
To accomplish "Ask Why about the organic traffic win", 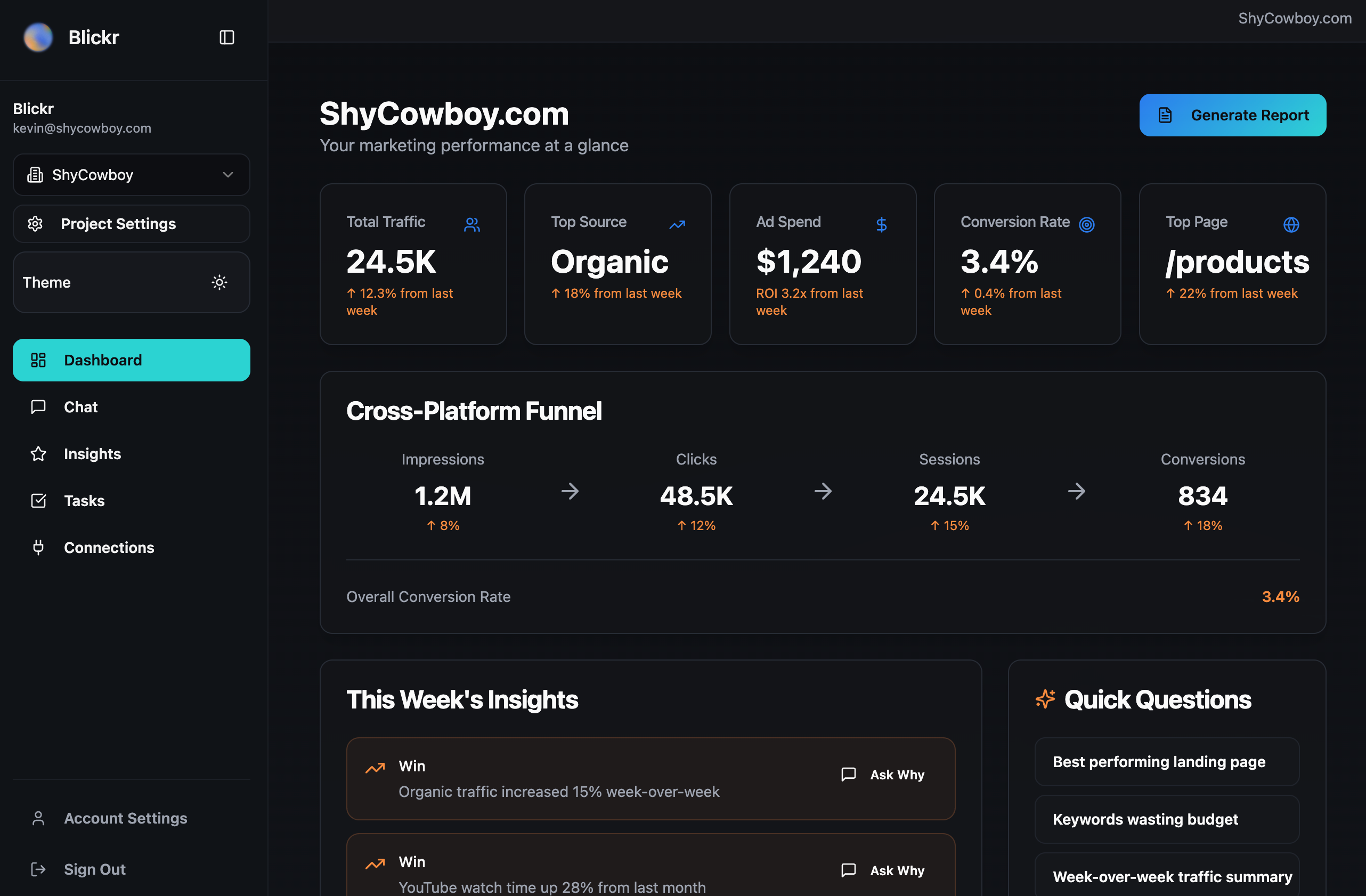I will [883, 775].
